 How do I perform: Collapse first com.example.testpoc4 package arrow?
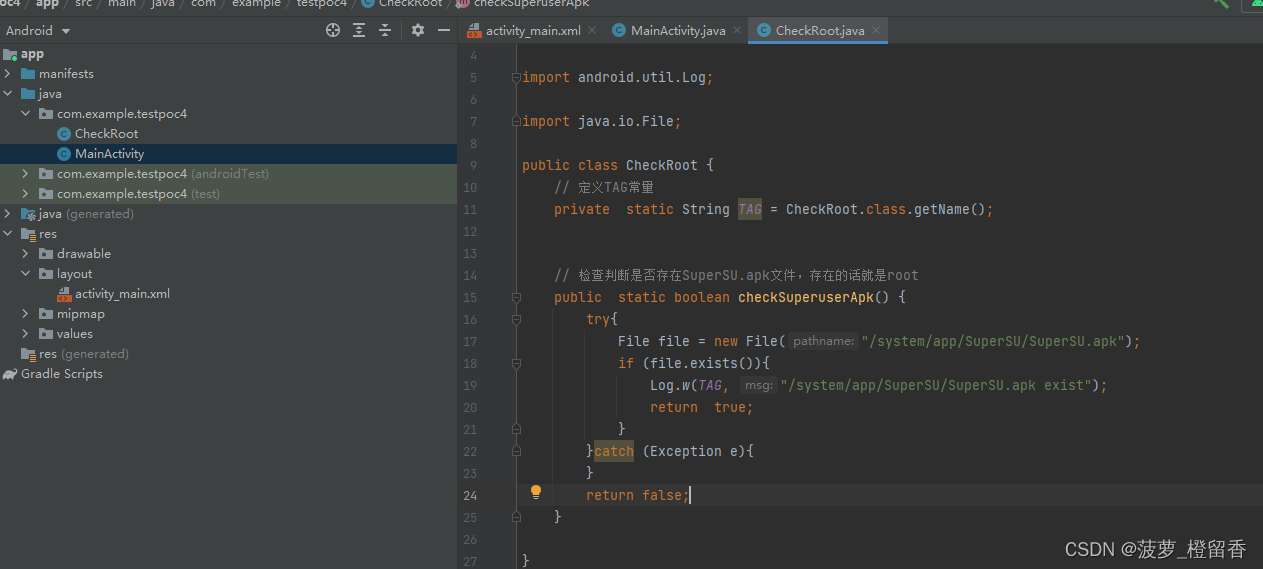point(27,114)
